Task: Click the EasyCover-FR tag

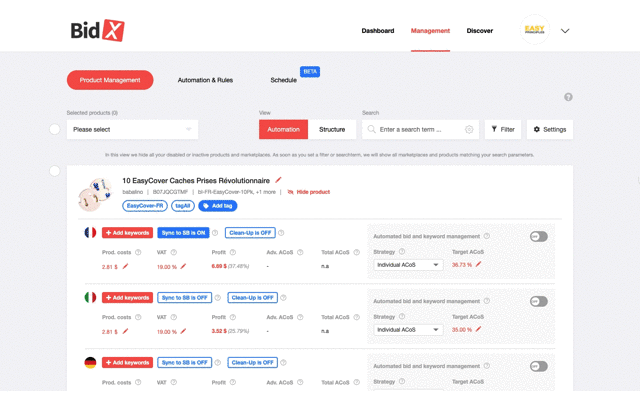Action: 145,206
